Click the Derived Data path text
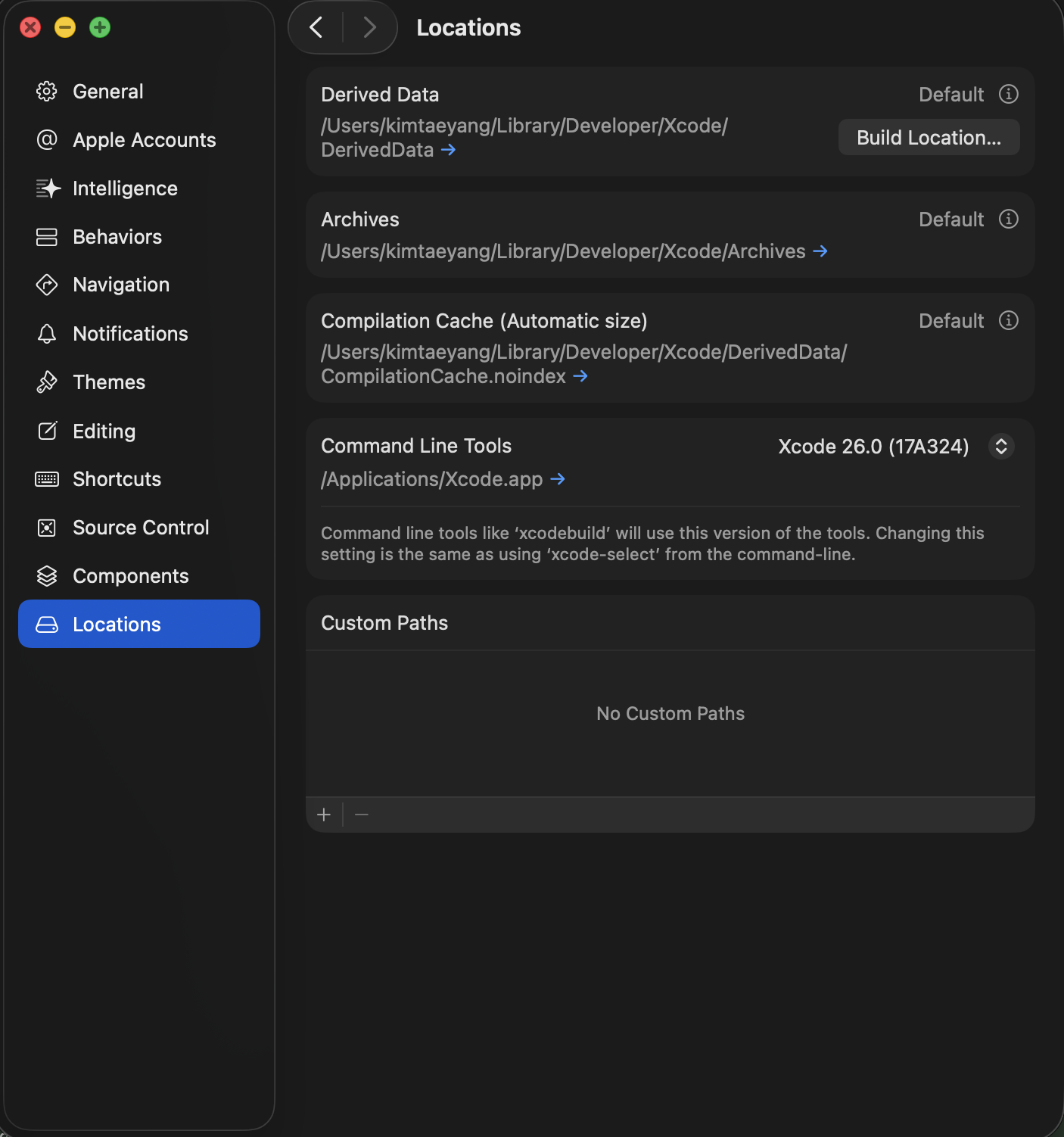The height and width of the screenshot is (1137, 1064). (524, 138)
